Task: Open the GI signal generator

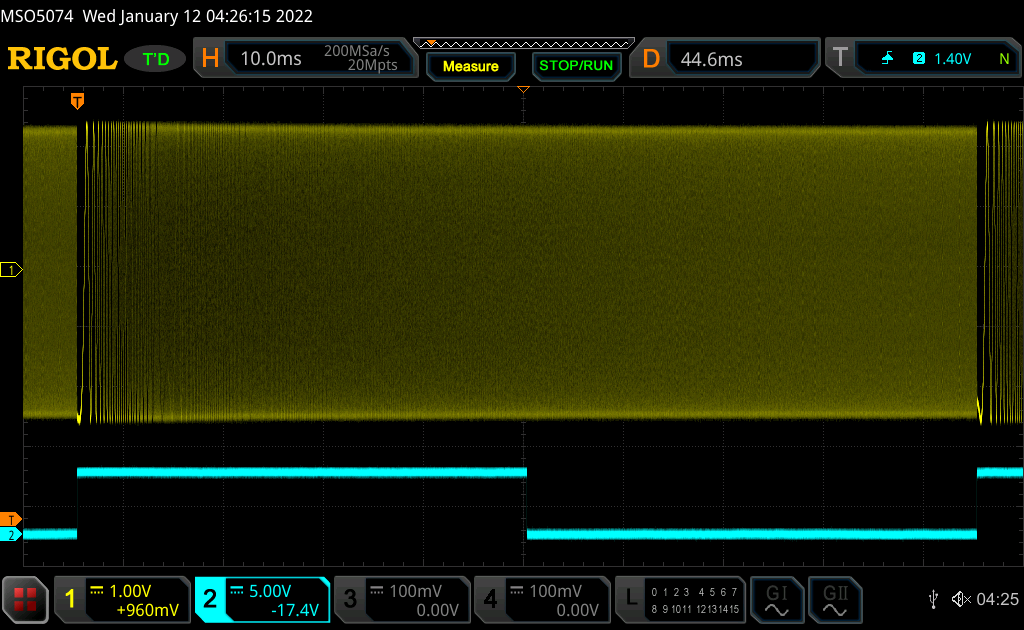Action: point(776,599)
